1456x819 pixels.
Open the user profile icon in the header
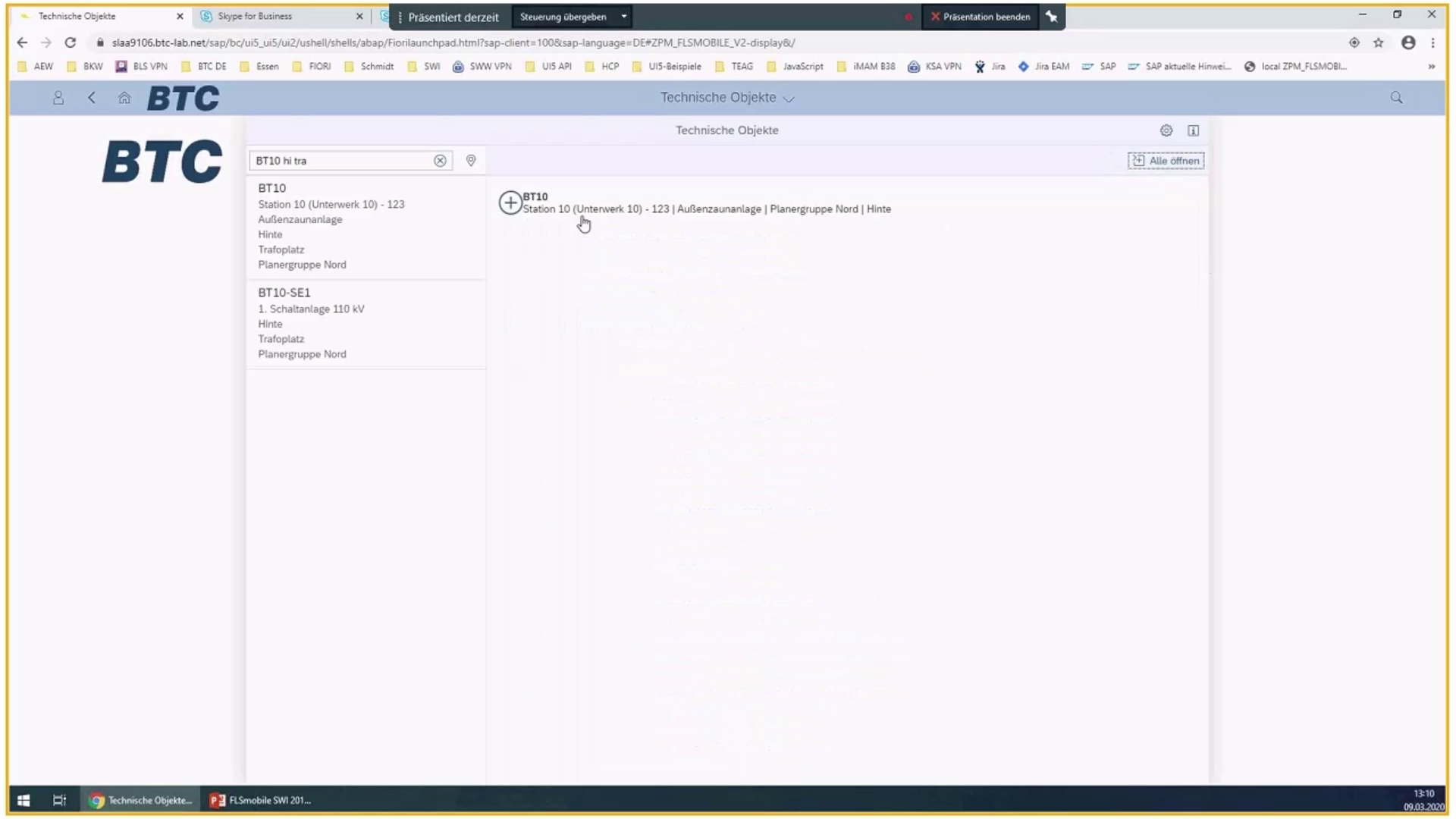58,98
